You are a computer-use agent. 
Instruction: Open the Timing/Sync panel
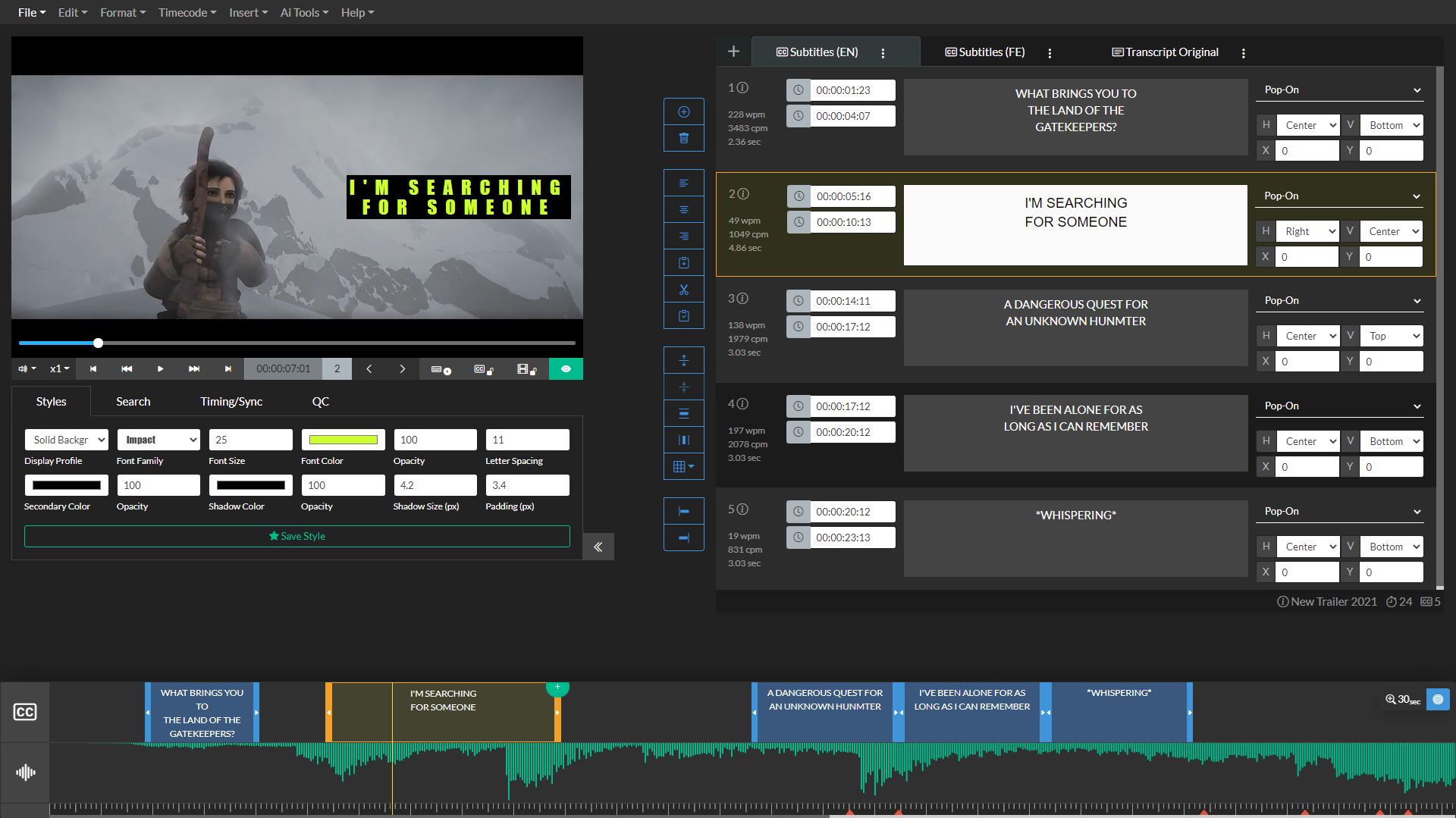pos(231,401)
